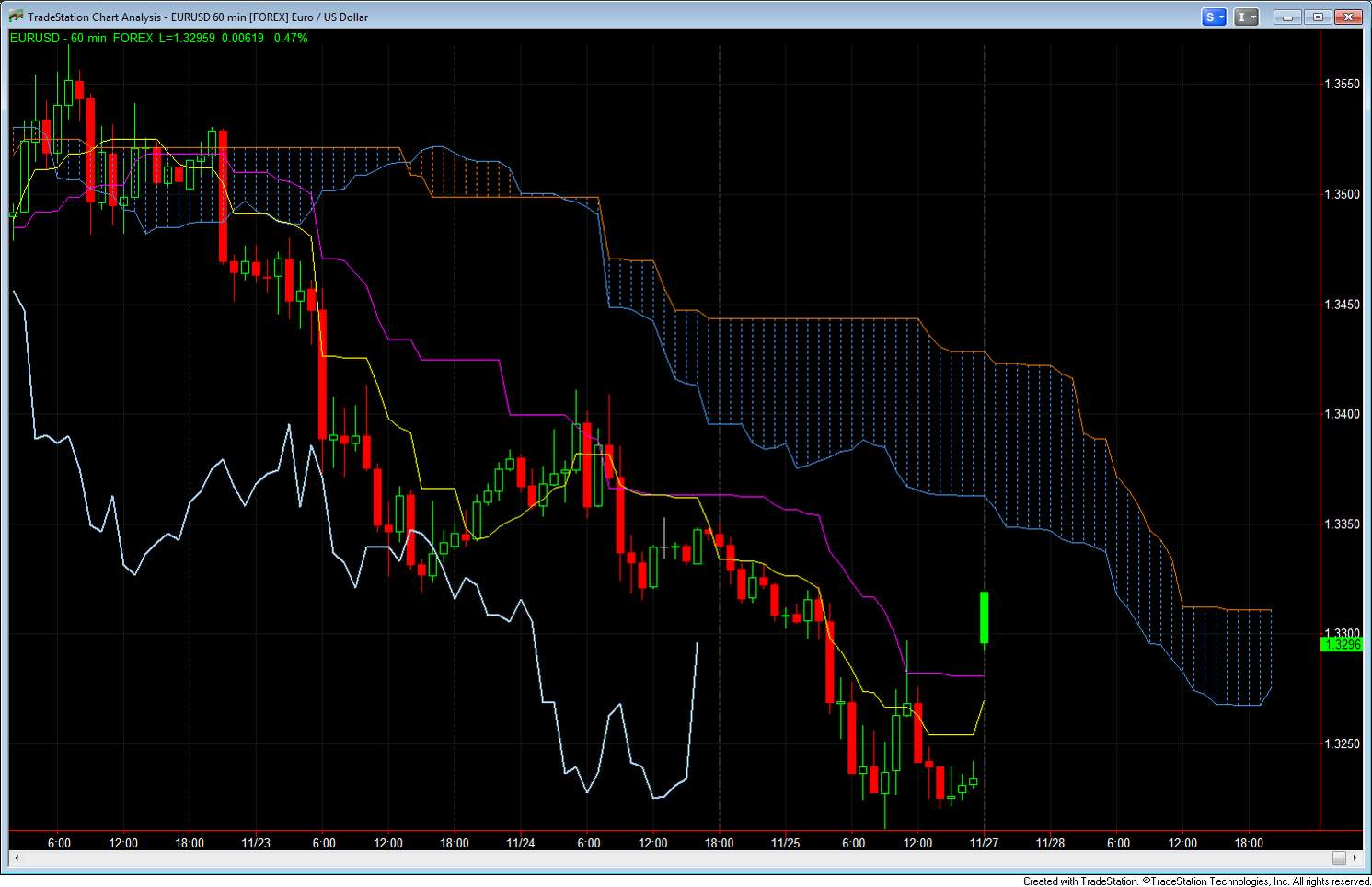Image resolution: width=1372 pixels, height=887 pixels.
Task: Open the blue S symbol-link dropdown
Action: (x=1215, y=17)
